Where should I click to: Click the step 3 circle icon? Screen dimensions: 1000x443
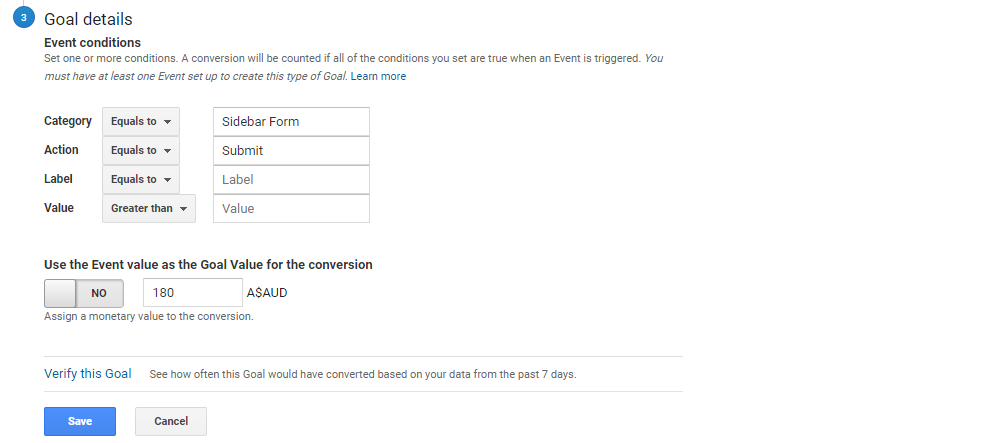pyautogui.click(x=24, y=18)
